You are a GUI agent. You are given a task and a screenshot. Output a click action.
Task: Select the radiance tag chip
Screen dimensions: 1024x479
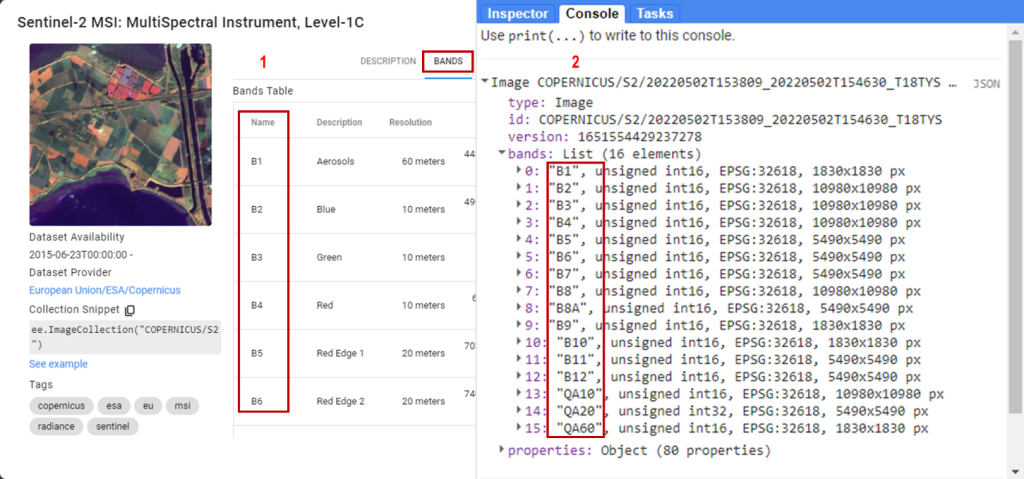[55, 427]
